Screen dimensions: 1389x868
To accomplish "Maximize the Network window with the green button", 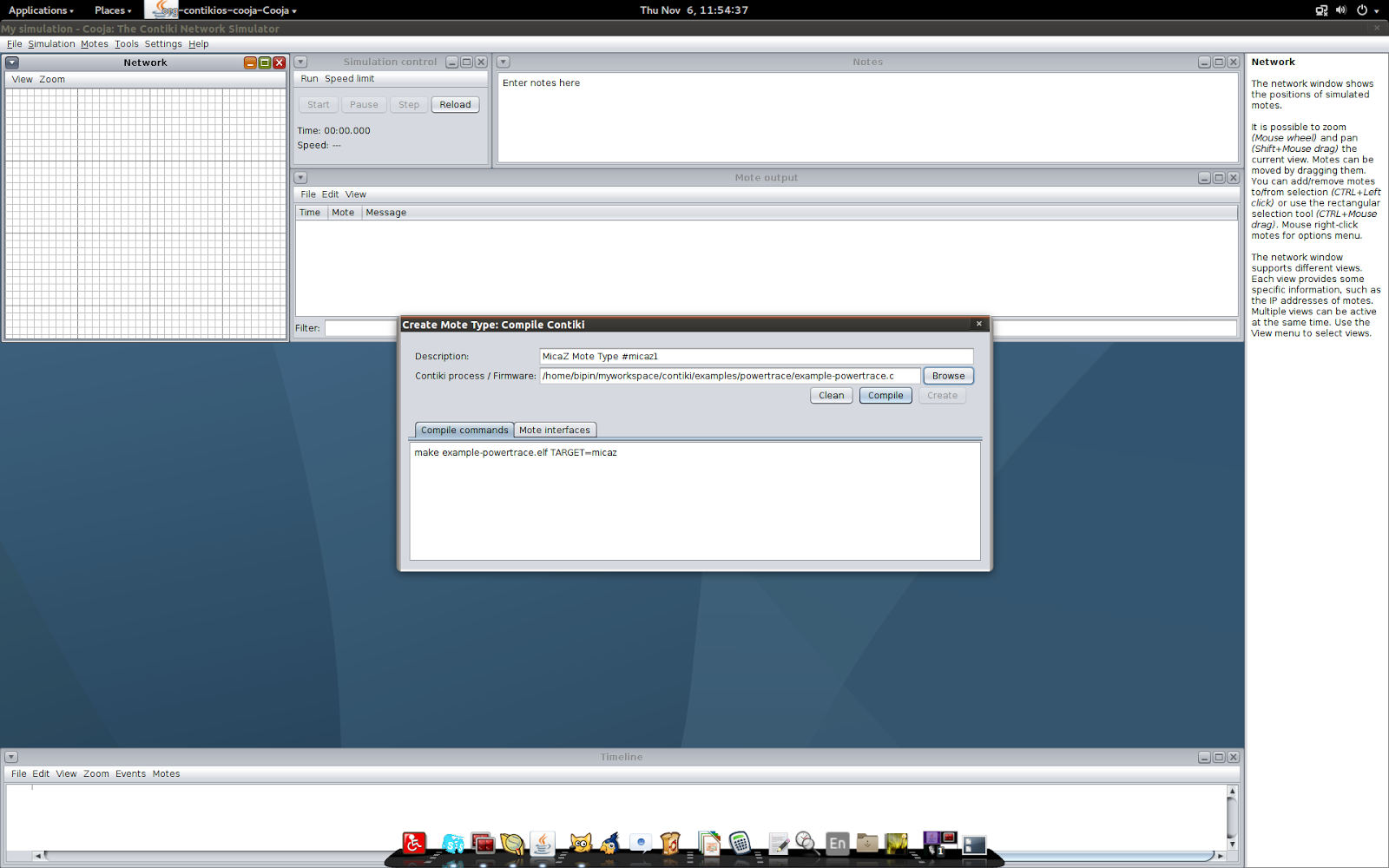I will 265,62.
